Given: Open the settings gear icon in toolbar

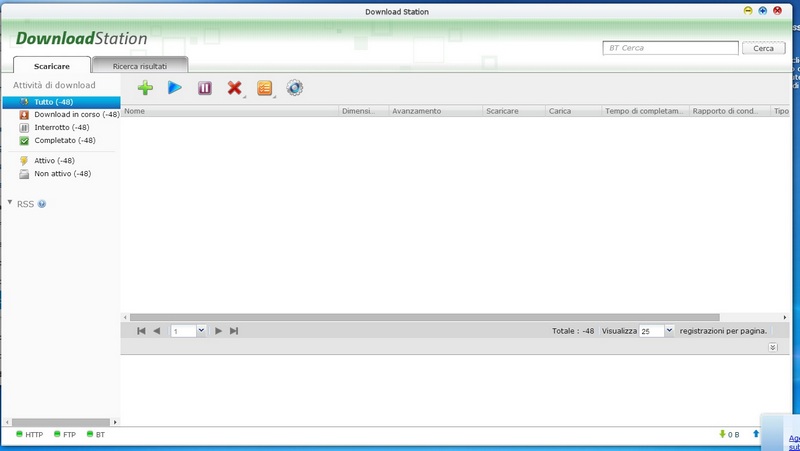Looking at the screenshot, I should click(x=294, y=88).
